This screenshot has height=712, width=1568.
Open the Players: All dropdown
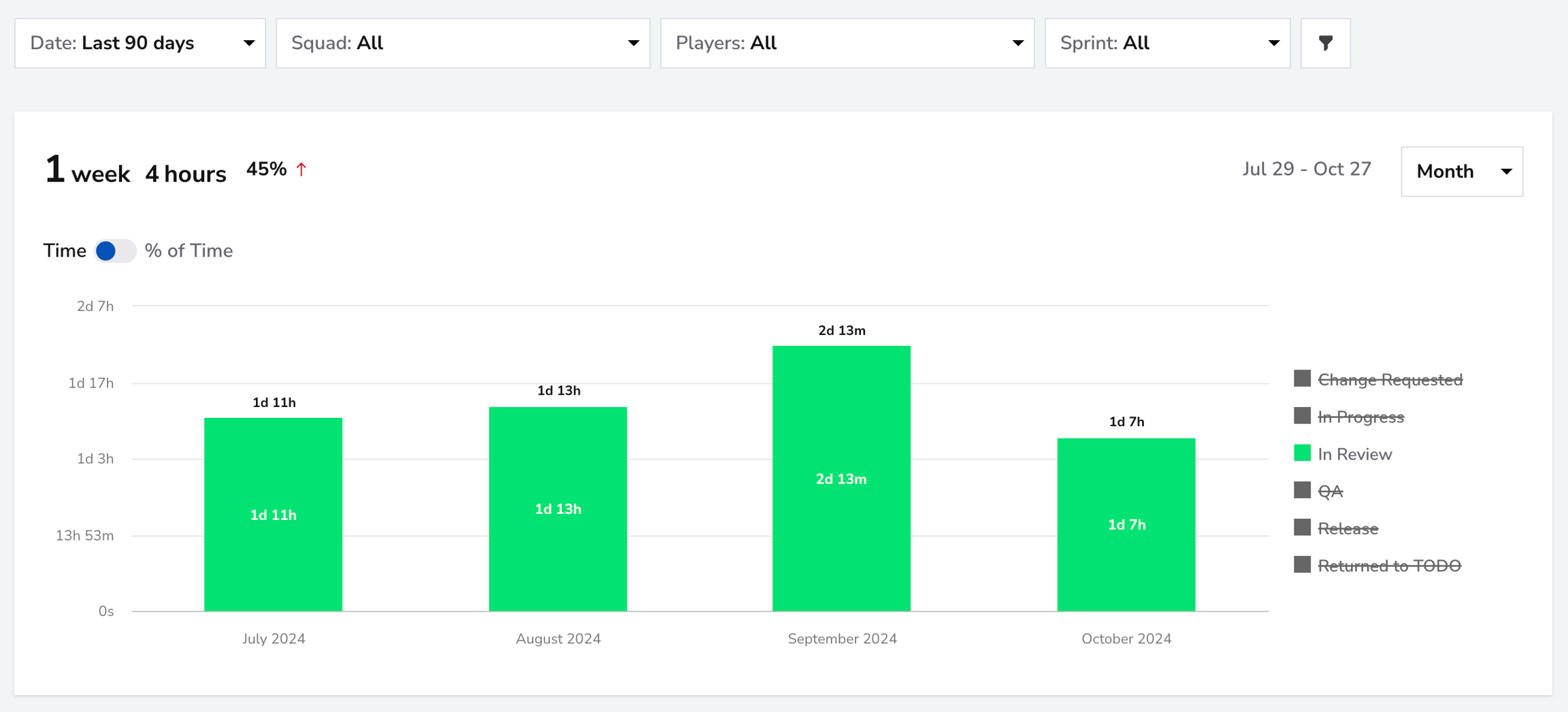coord(847,43)
